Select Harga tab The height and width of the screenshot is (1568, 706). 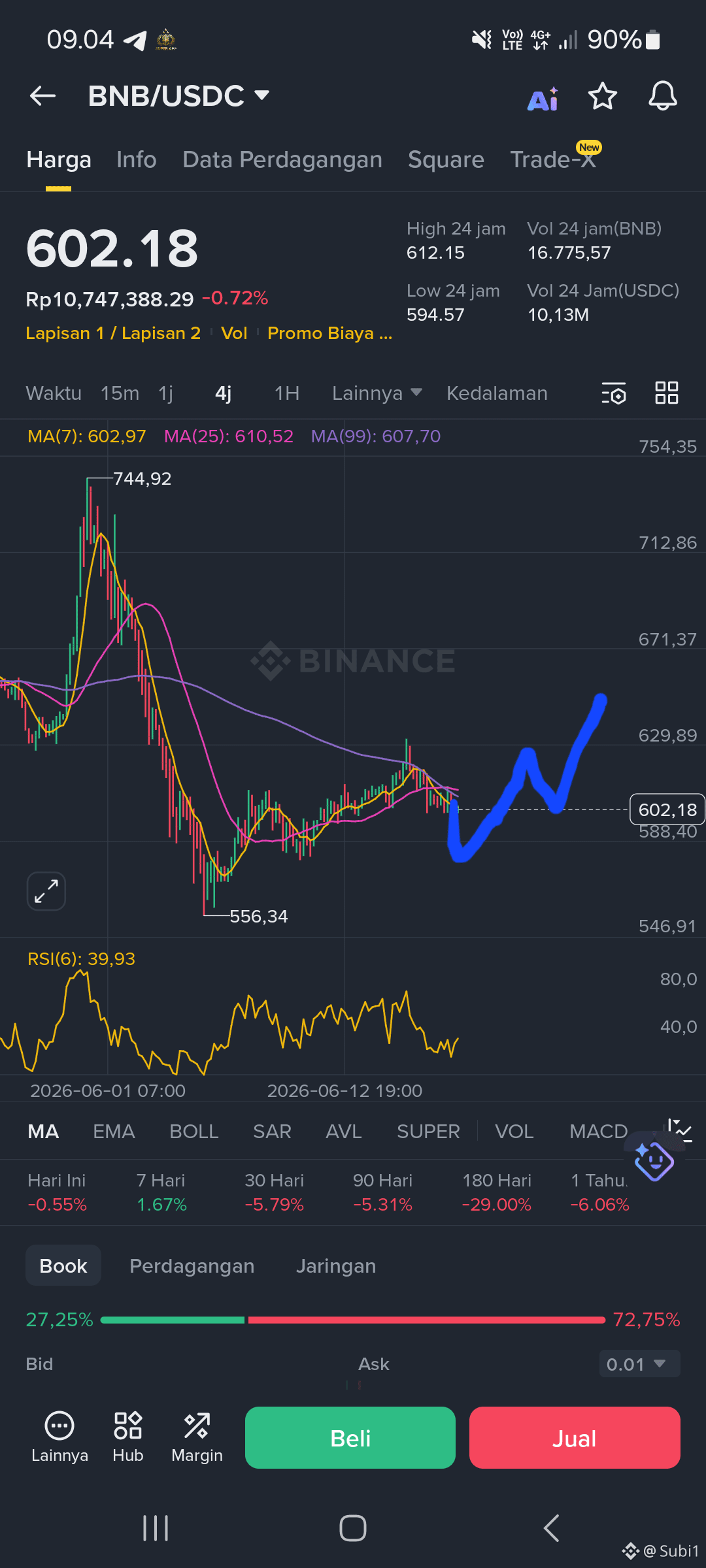click(59, 160)
